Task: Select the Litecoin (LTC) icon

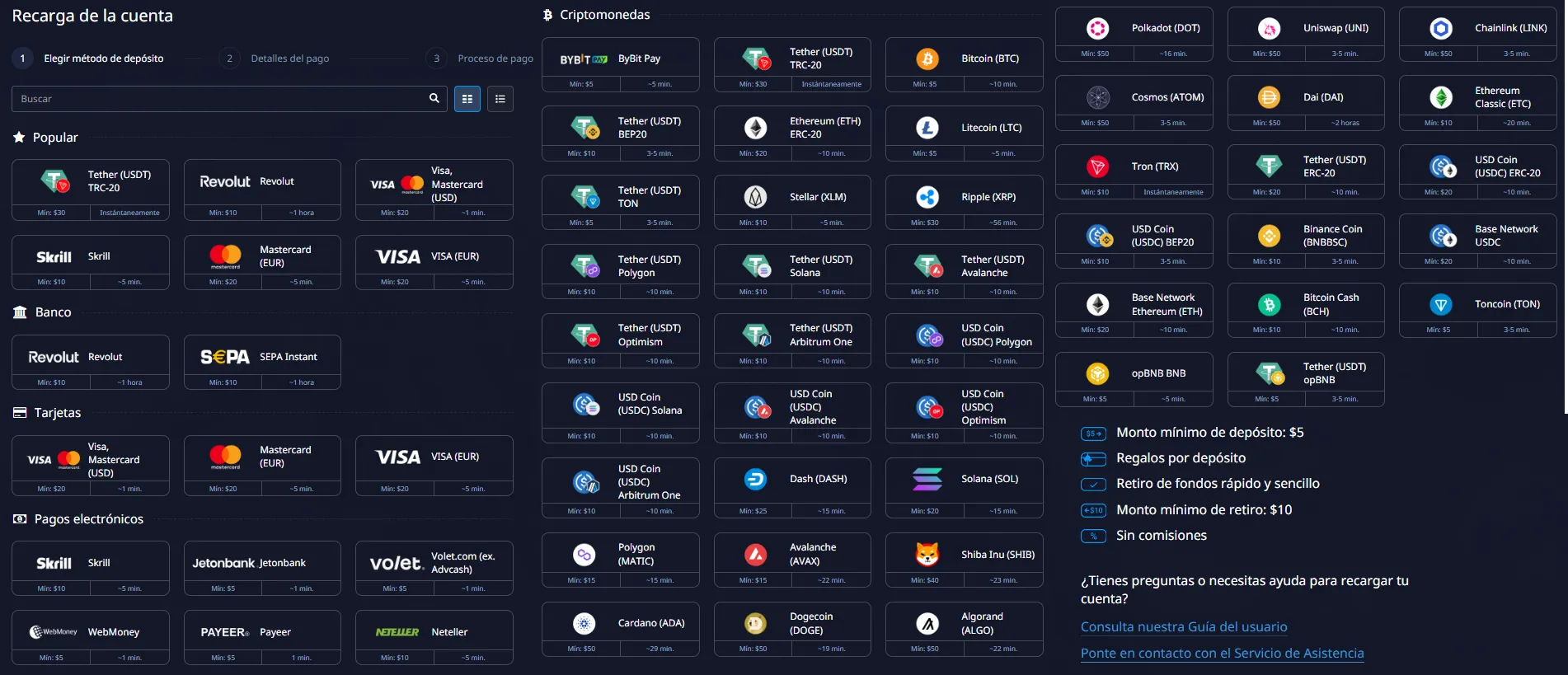Action: (927, 128)
